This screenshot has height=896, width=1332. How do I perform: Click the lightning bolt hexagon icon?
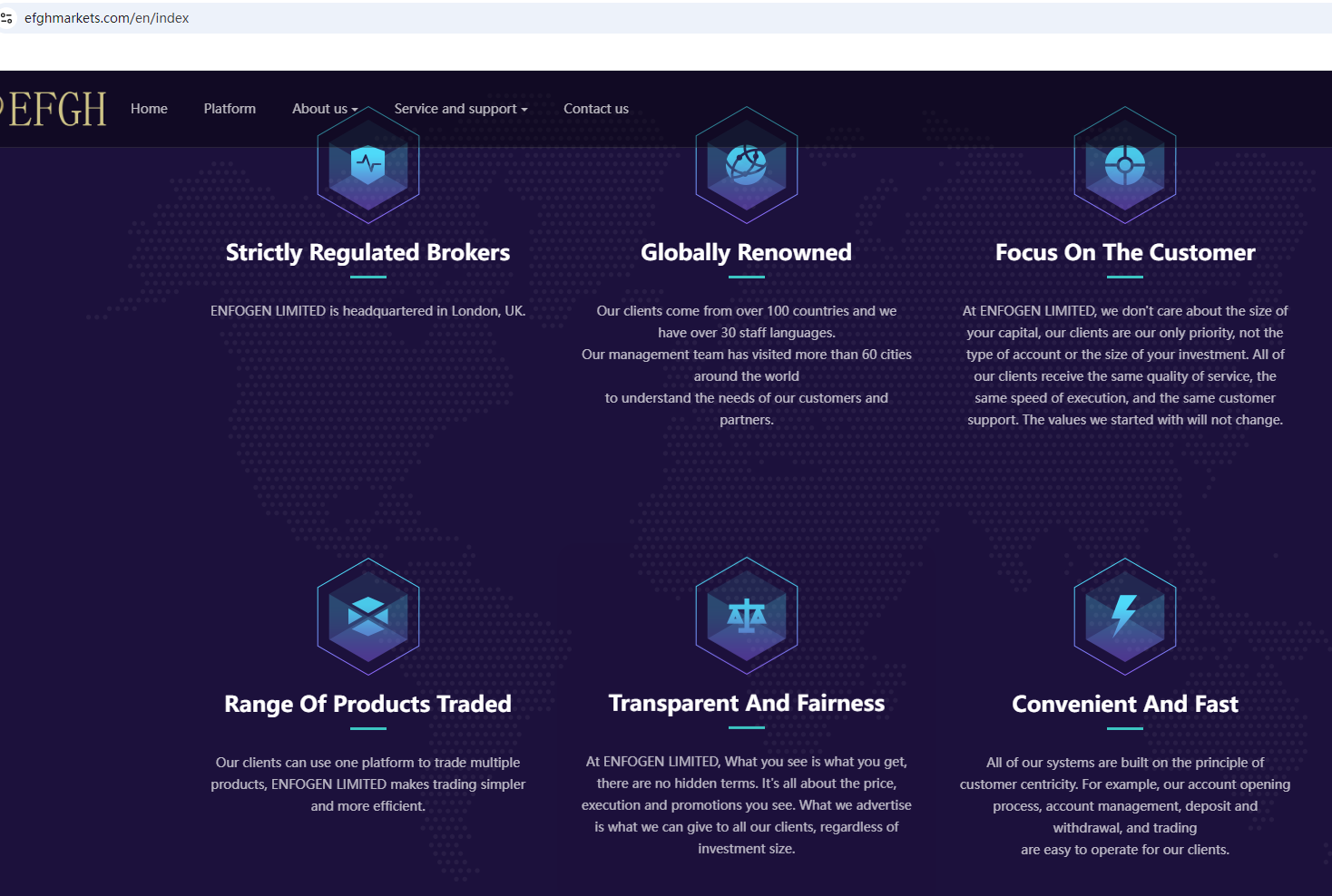(1125, 617)
